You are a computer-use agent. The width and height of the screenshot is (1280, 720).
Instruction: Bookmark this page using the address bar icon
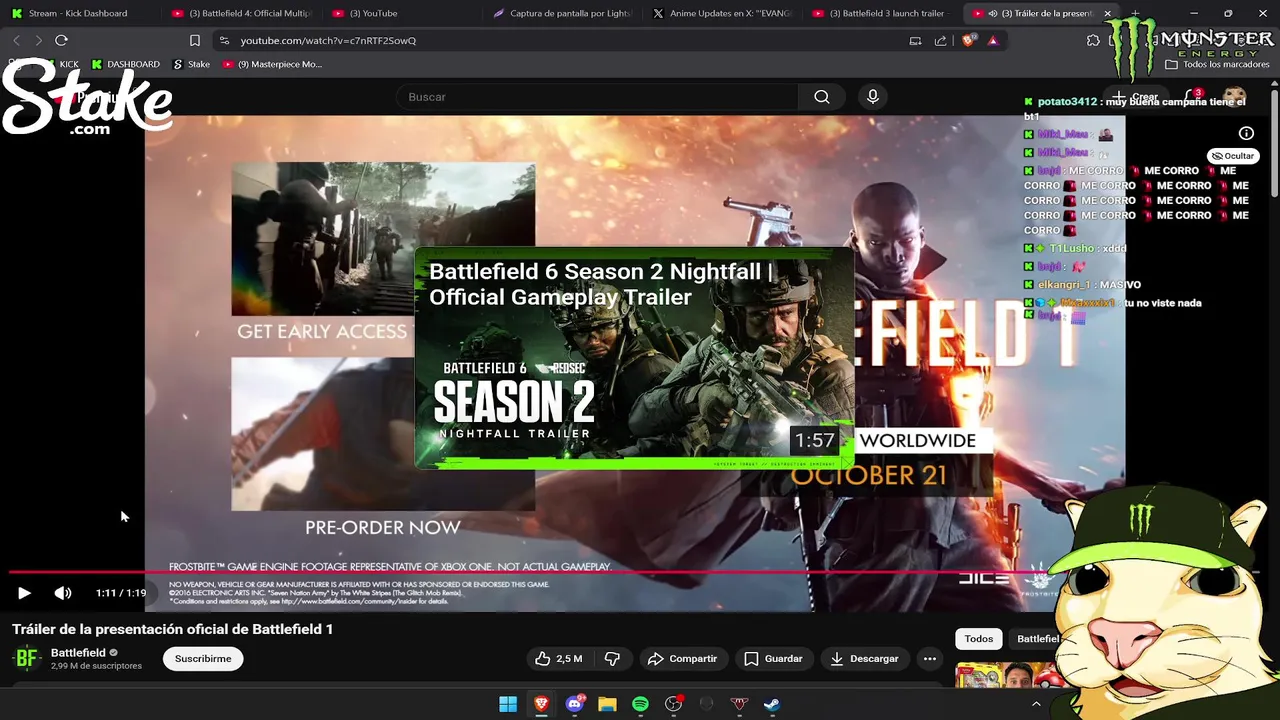pyautogui.click(x=195, y=40)
